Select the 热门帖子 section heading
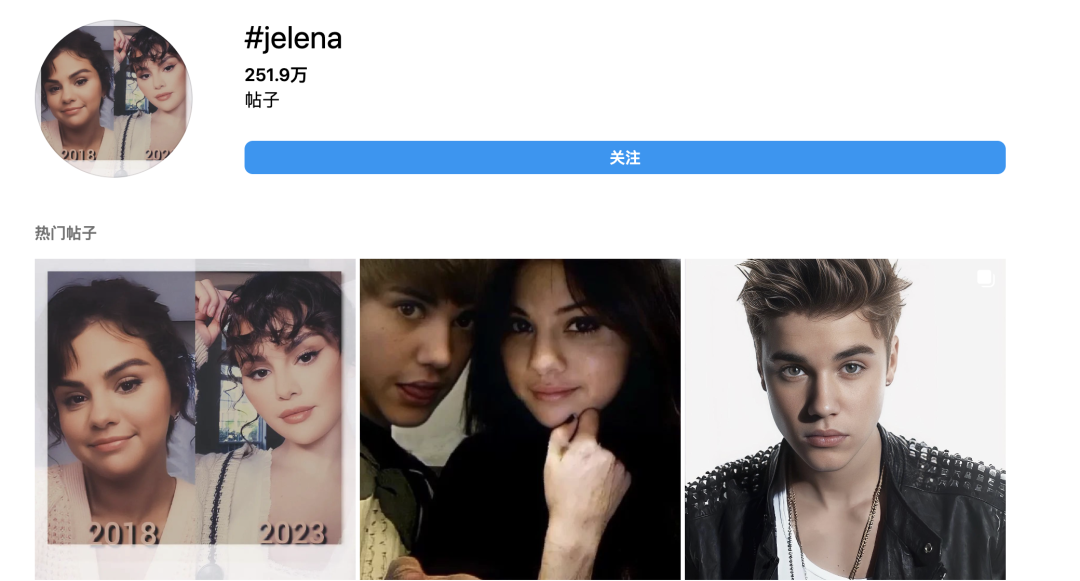Viewport: 1080px width, 581px height. click(65, 233)
